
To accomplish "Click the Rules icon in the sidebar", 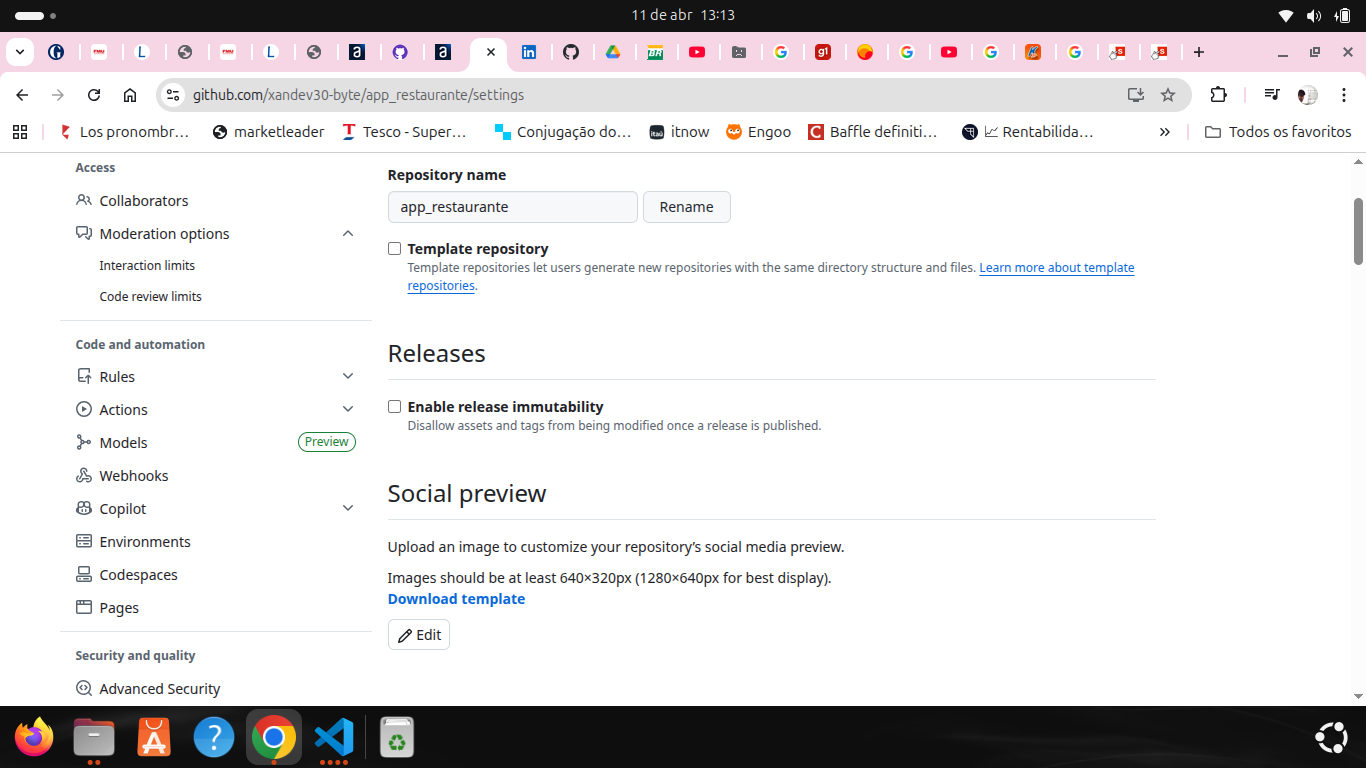I will point(84,376).
